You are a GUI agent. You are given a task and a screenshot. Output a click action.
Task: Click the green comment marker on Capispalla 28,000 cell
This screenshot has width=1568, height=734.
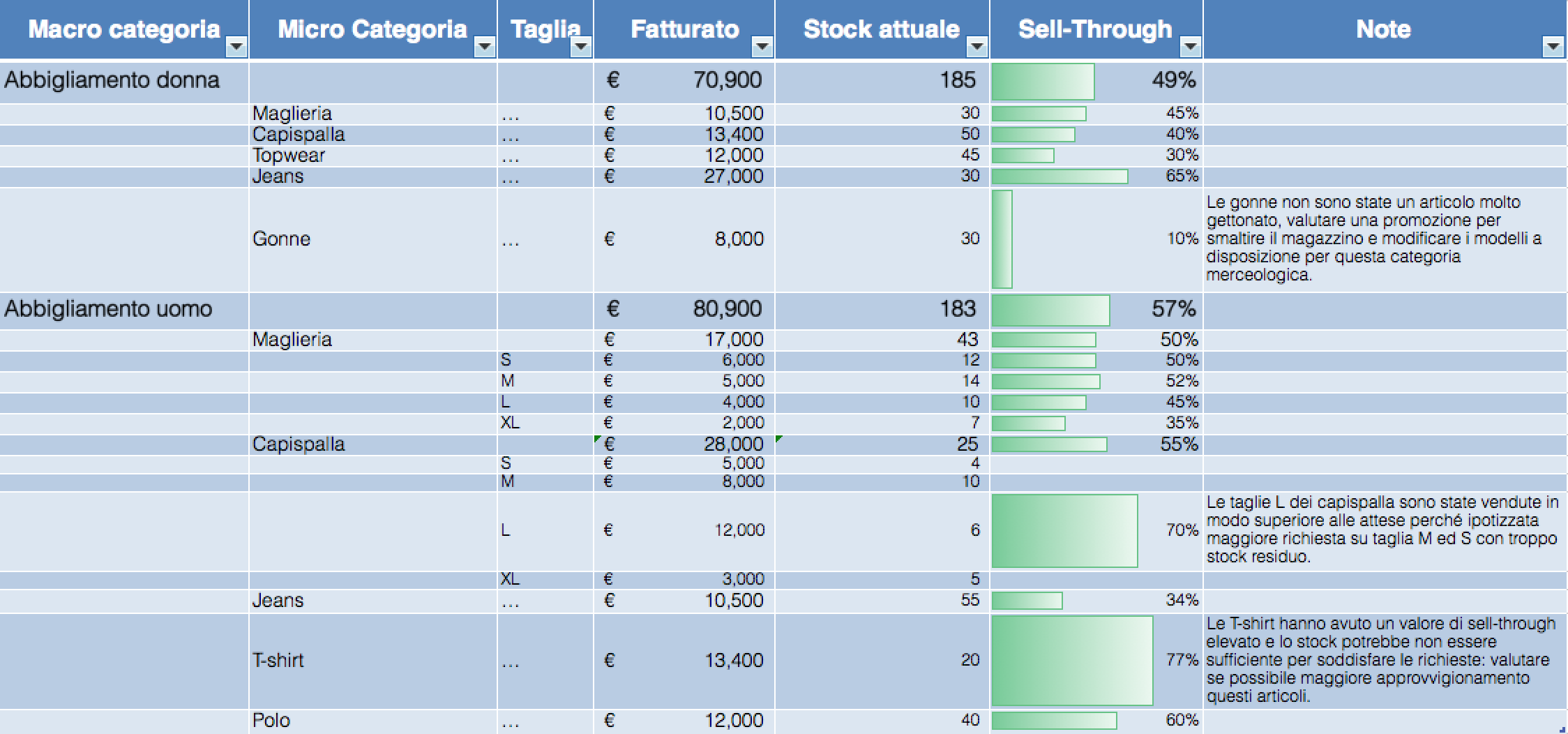point(598,437)
